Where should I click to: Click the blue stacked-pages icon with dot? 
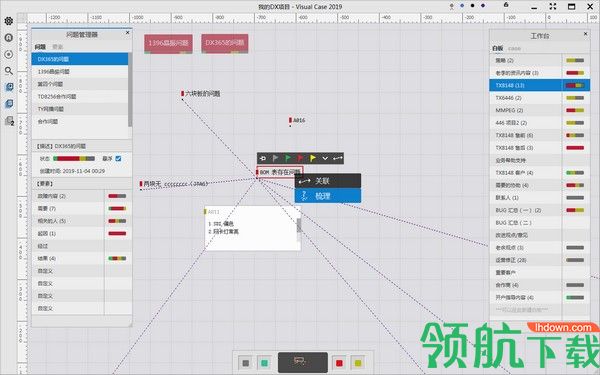click(9, 87)
